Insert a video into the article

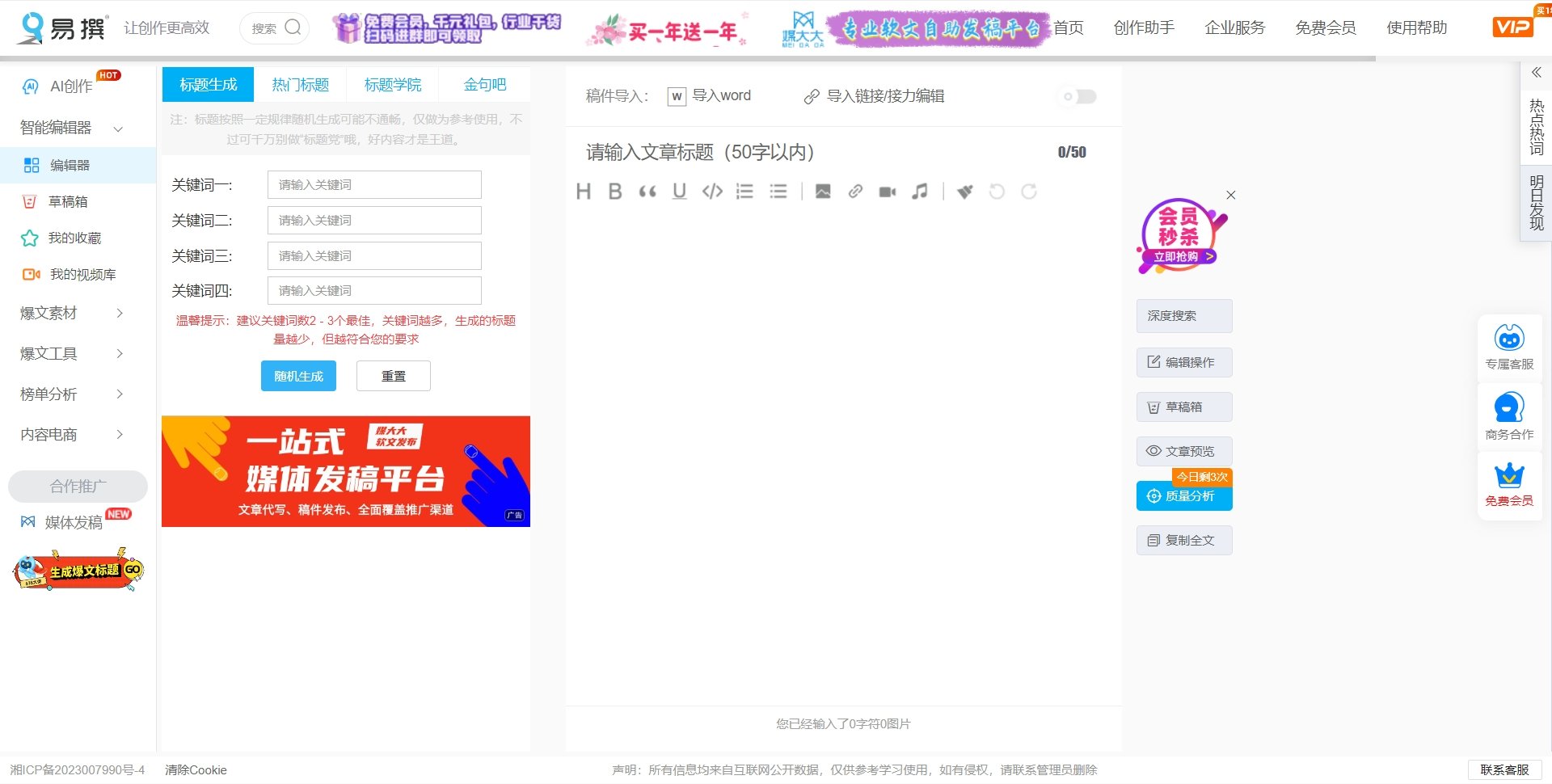tap(888, 192)
